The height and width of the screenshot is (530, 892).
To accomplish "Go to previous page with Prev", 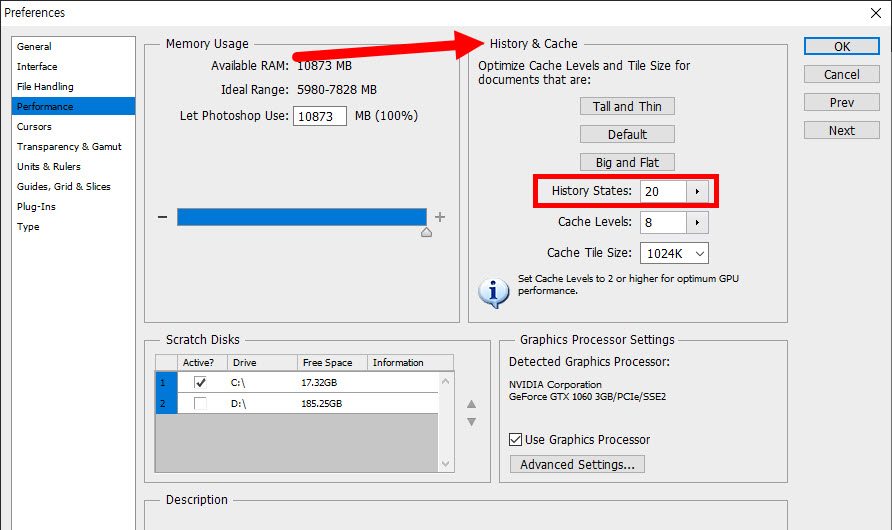I will [x=841, y=102].
